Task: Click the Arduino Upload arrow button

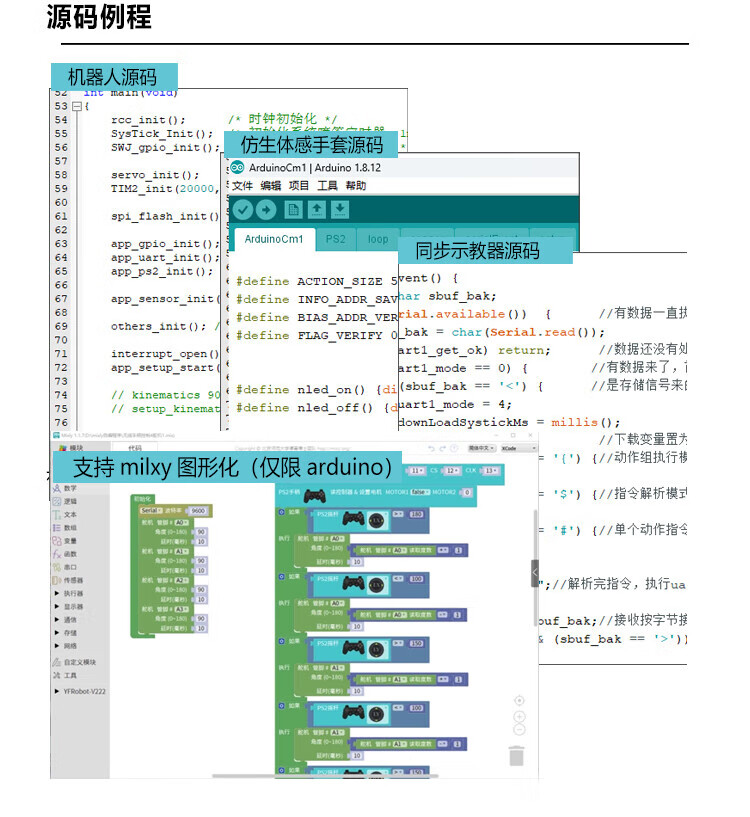Action: [266, 210]
